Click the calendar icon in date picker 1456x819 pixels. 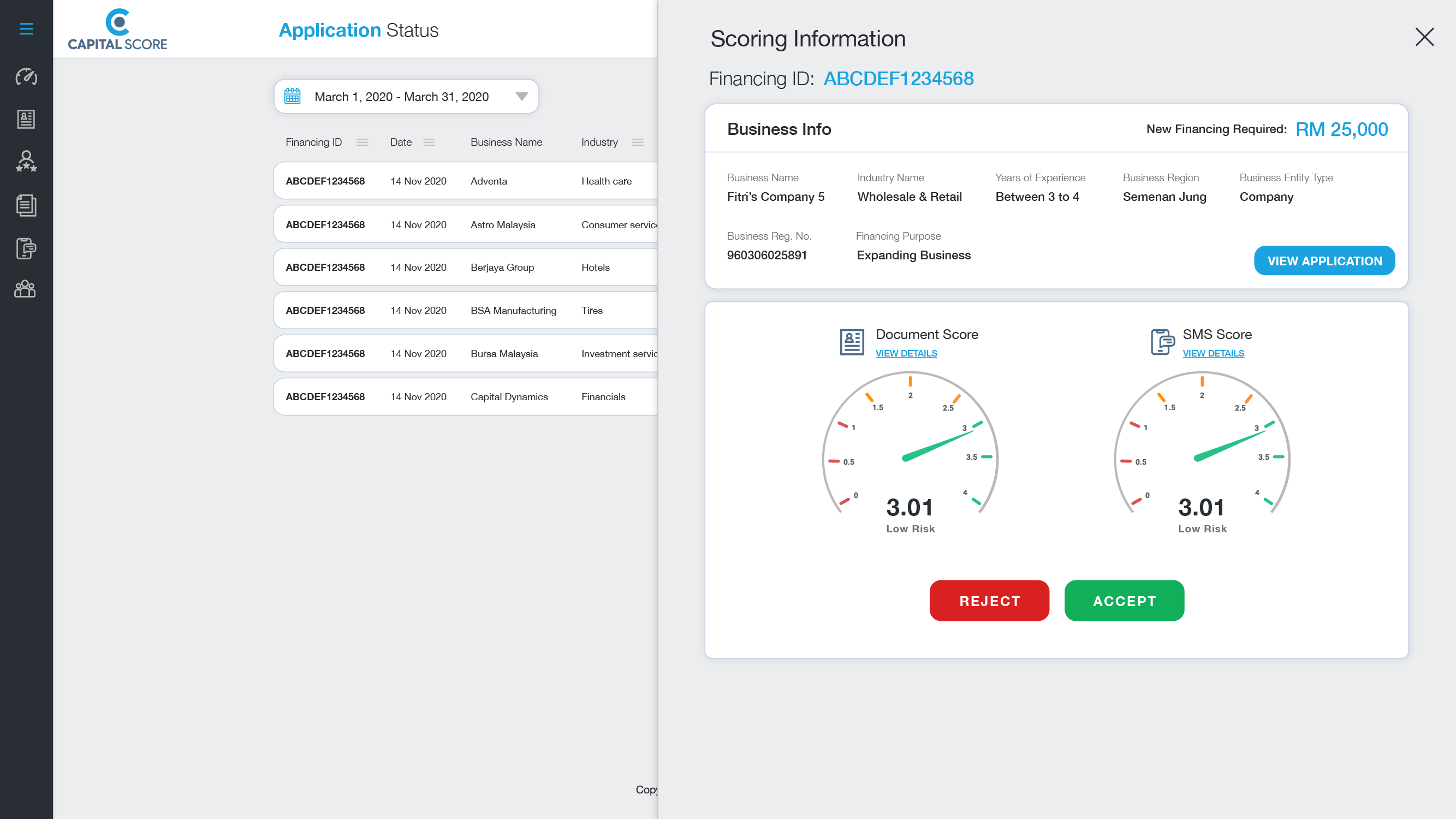(x=292, y=96)
